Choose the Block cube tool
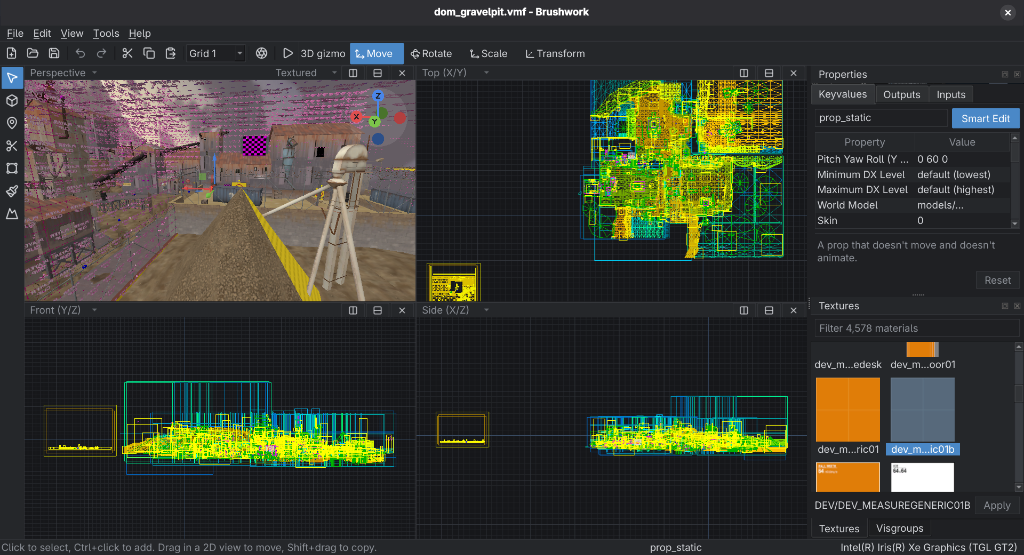Viewport: 1024px width, 555px height. point(12,101)
